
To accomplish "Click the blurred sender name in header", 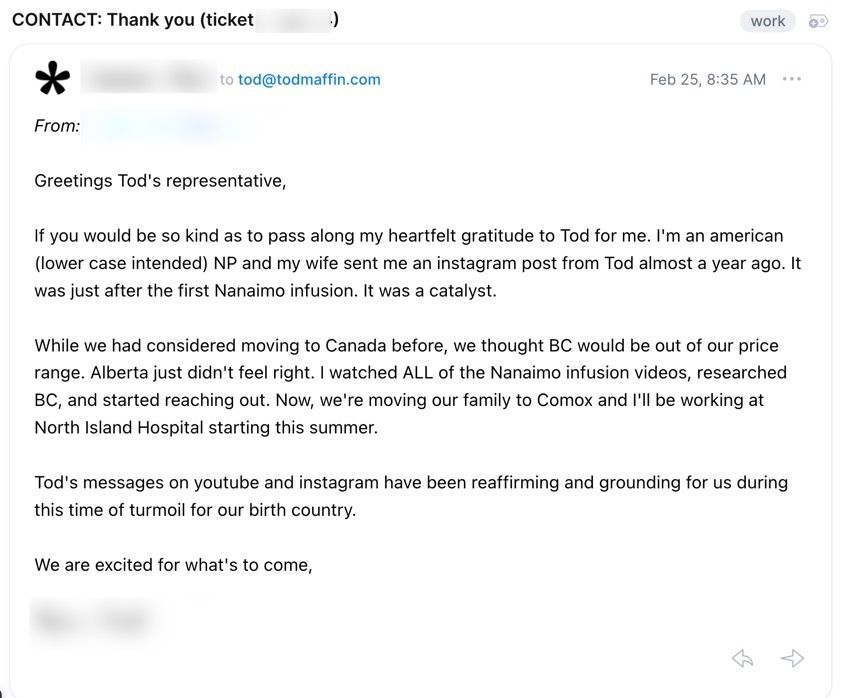I will (148, 79).
